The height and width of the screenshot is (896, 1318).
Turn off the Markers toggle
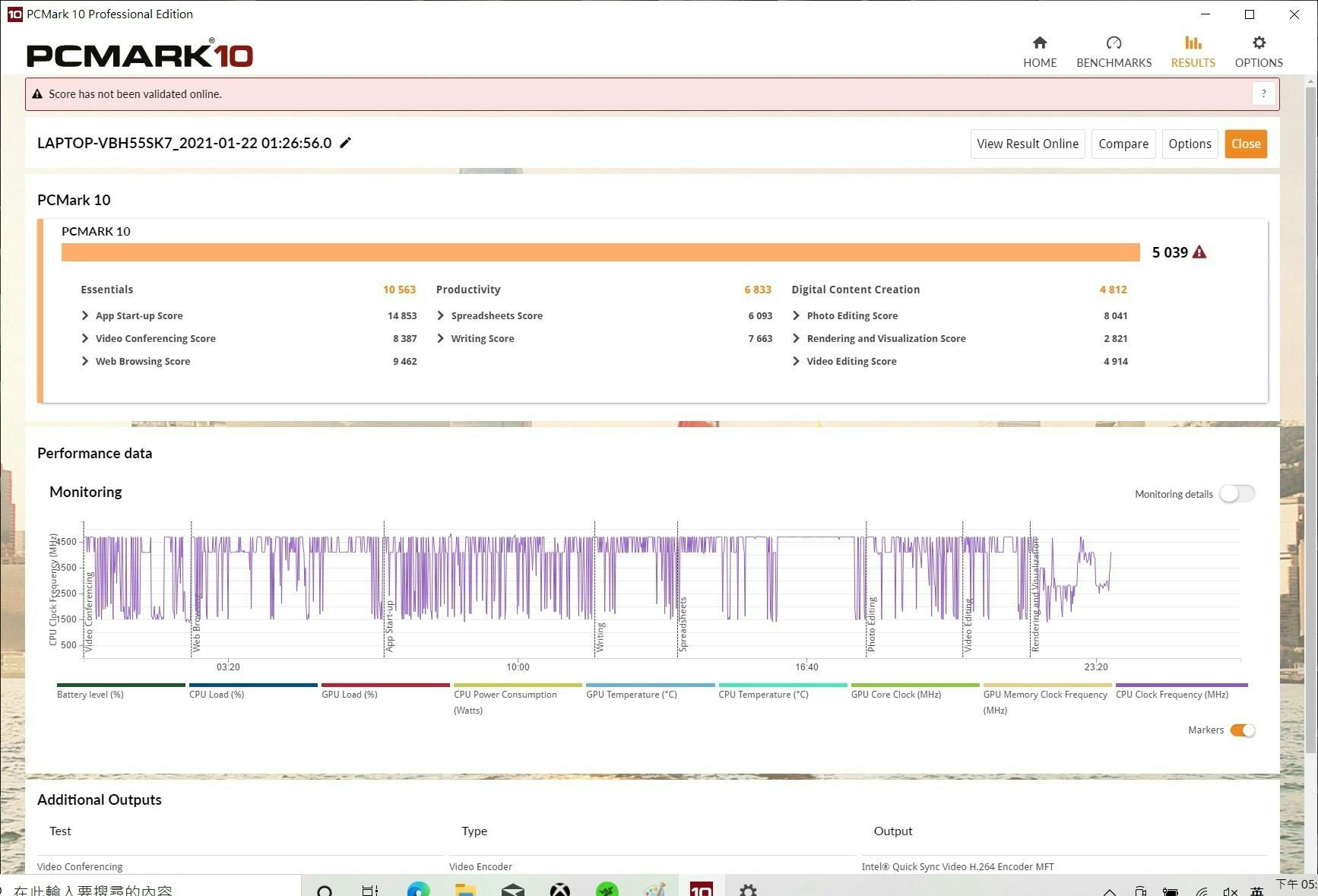pos(1243,730)
